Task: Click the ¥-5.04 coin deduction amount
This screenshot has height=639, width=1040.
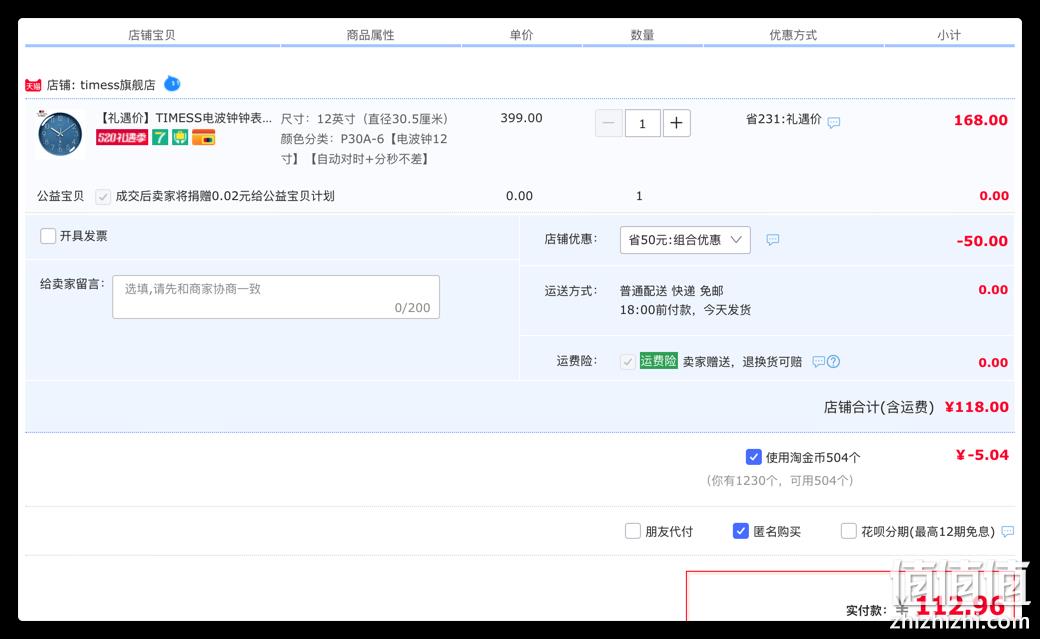Action: (x=982, y=455)
